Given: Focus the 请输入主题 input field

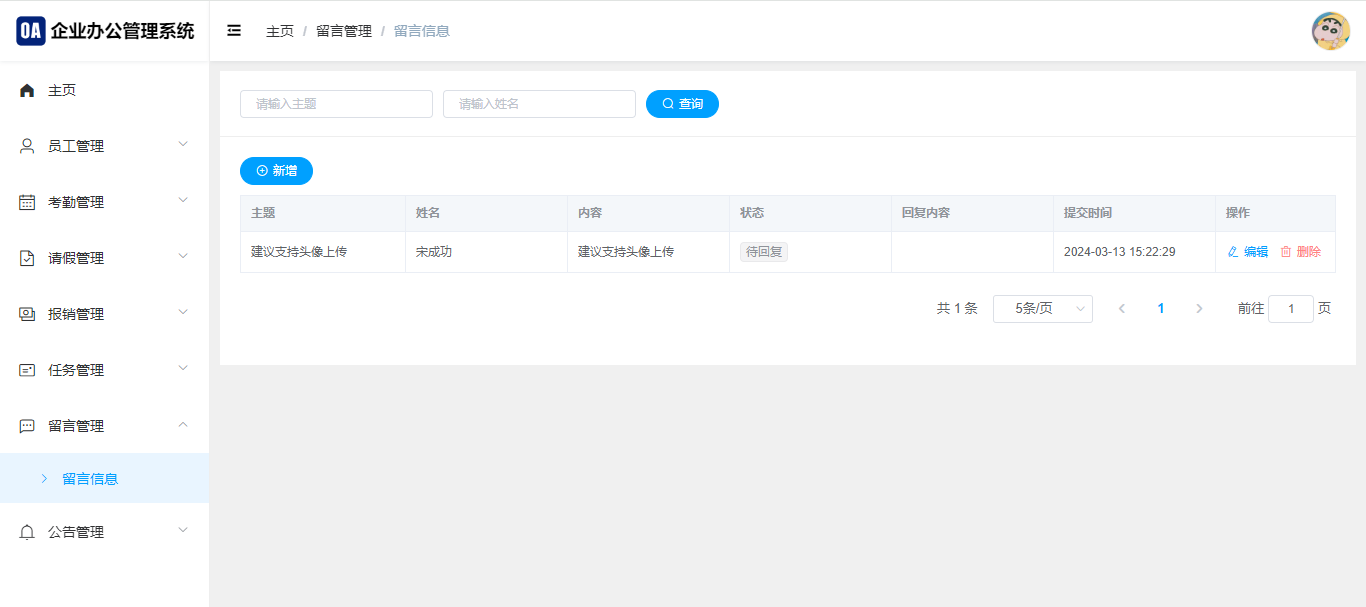Looking at the screenshot, I should 336,104.
